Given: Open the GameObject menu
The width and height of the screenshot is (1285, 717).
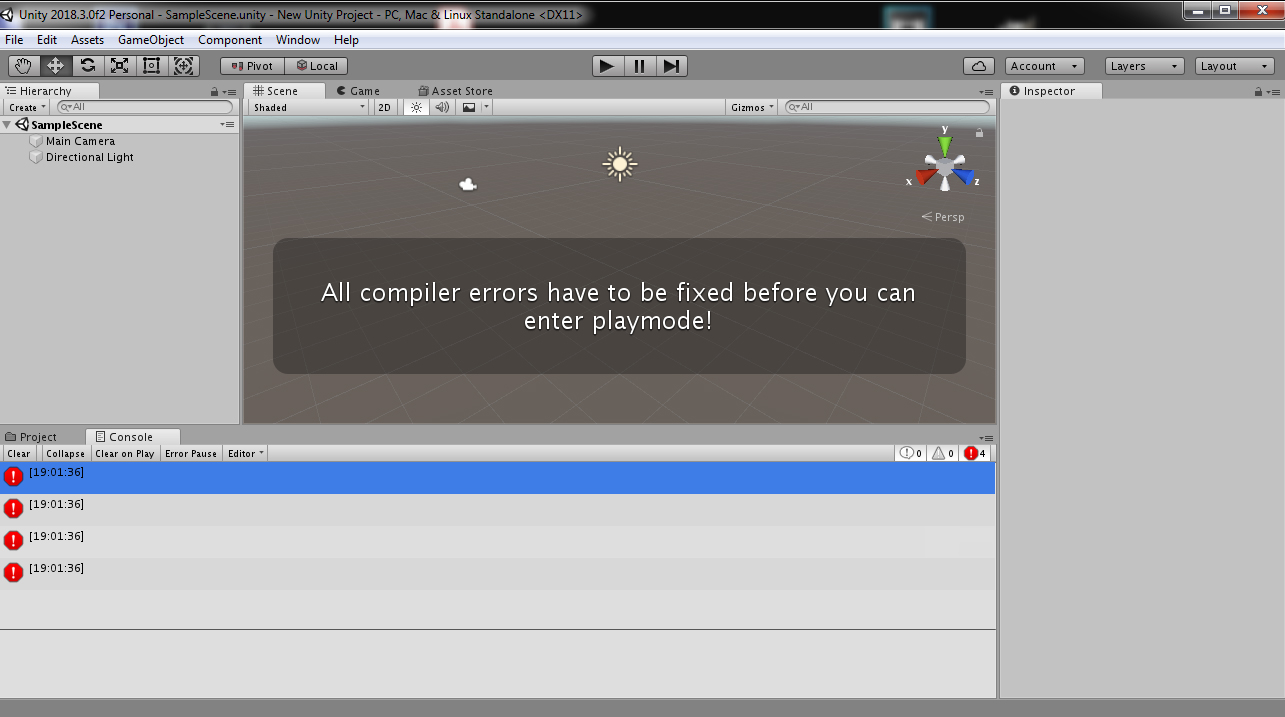Looking at the screenshot, I should (151, 40).
